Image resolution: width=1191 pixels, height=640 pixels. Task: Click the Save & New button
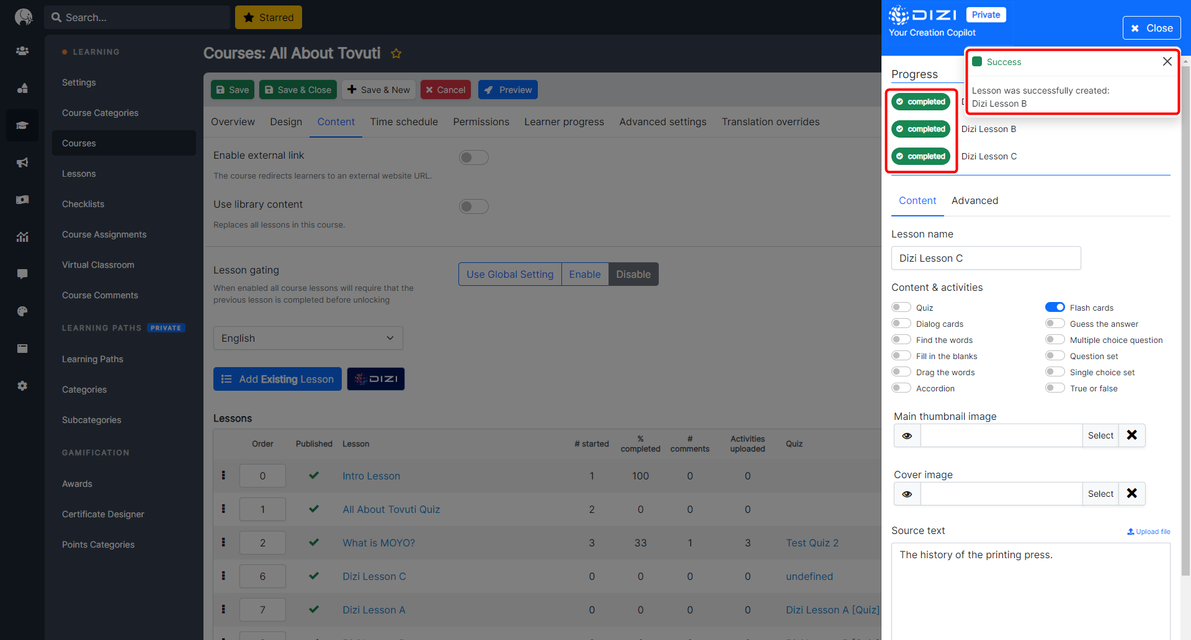coord(378,90)
